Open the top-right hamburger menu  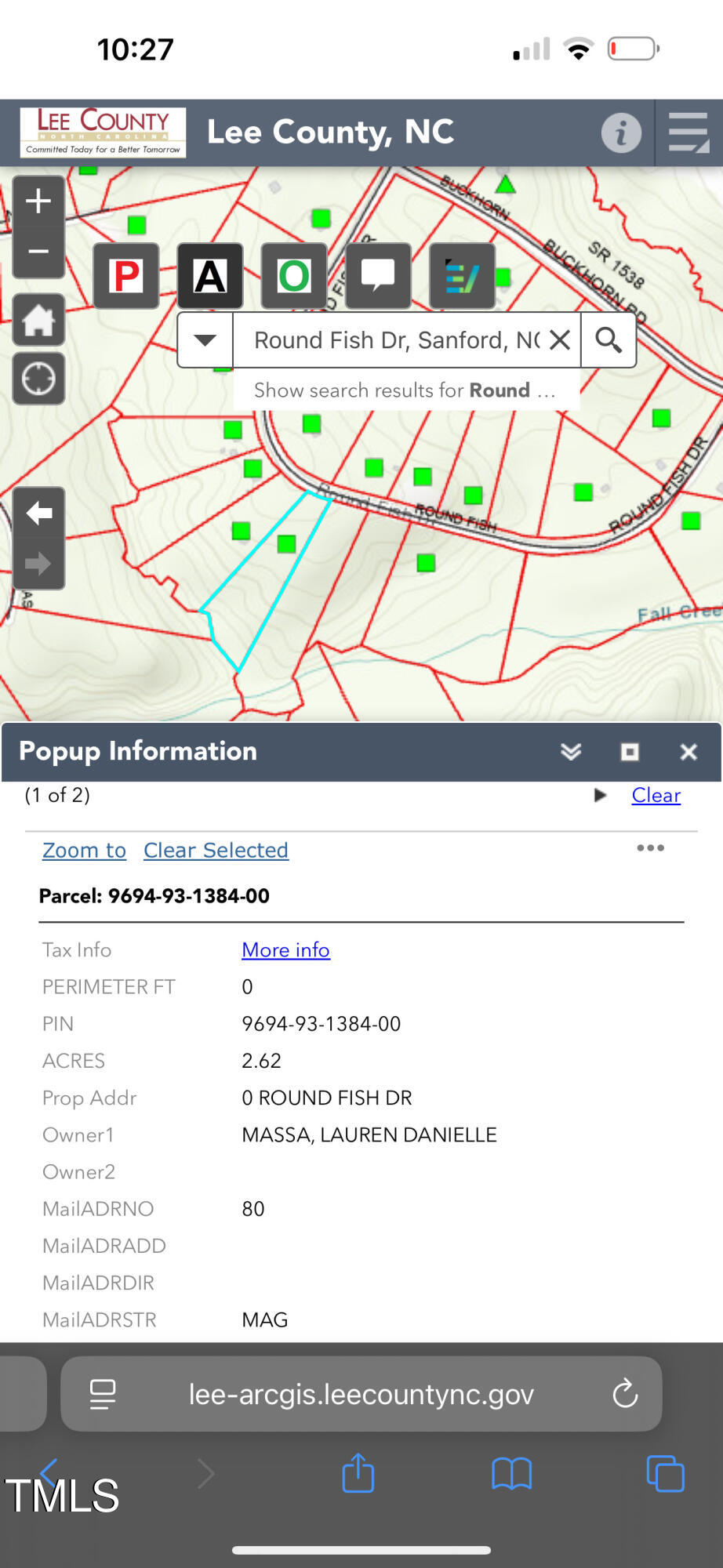point(688,132)
